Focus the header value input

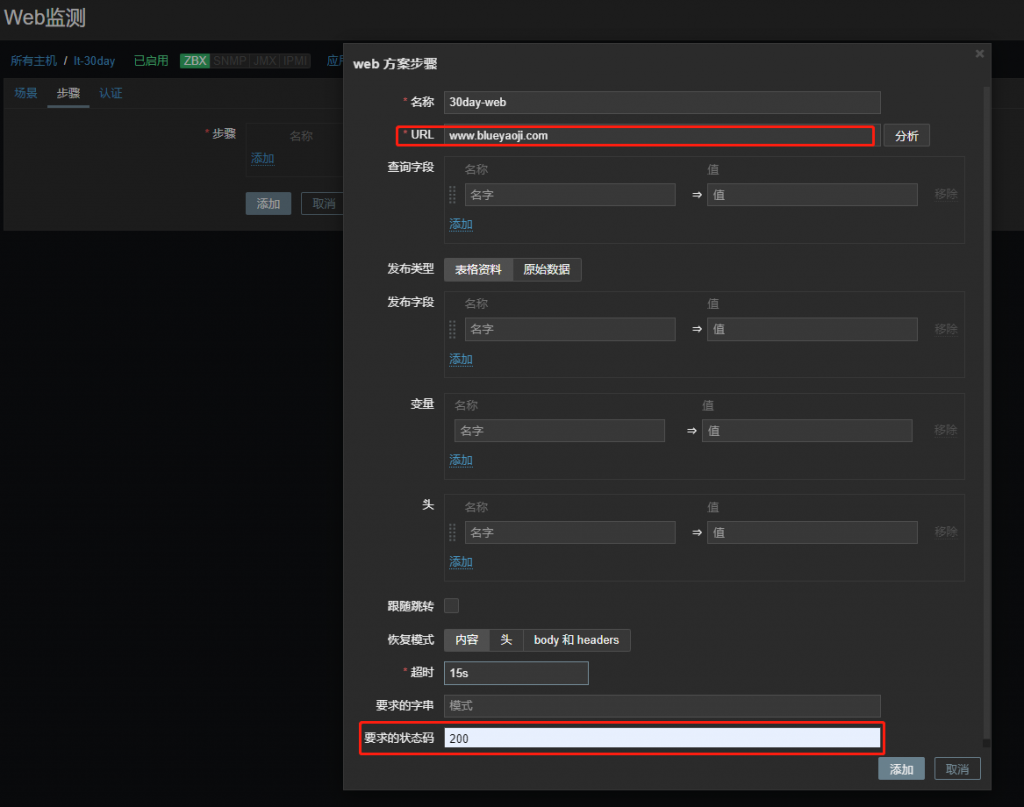[812, 533]
